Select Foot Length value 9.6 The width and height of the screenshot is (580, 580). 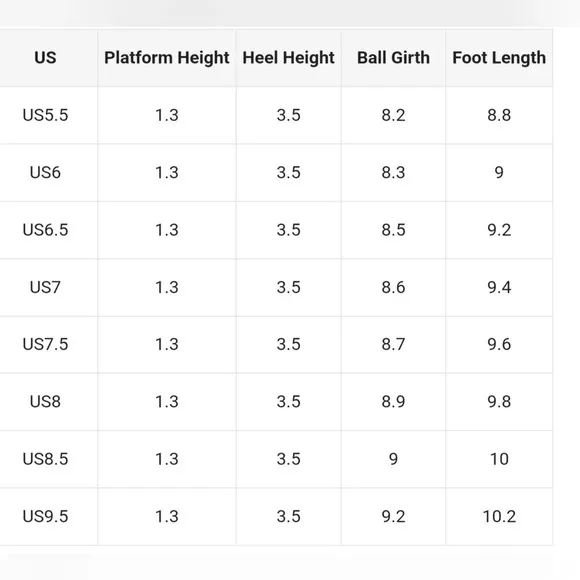point(499,344)
